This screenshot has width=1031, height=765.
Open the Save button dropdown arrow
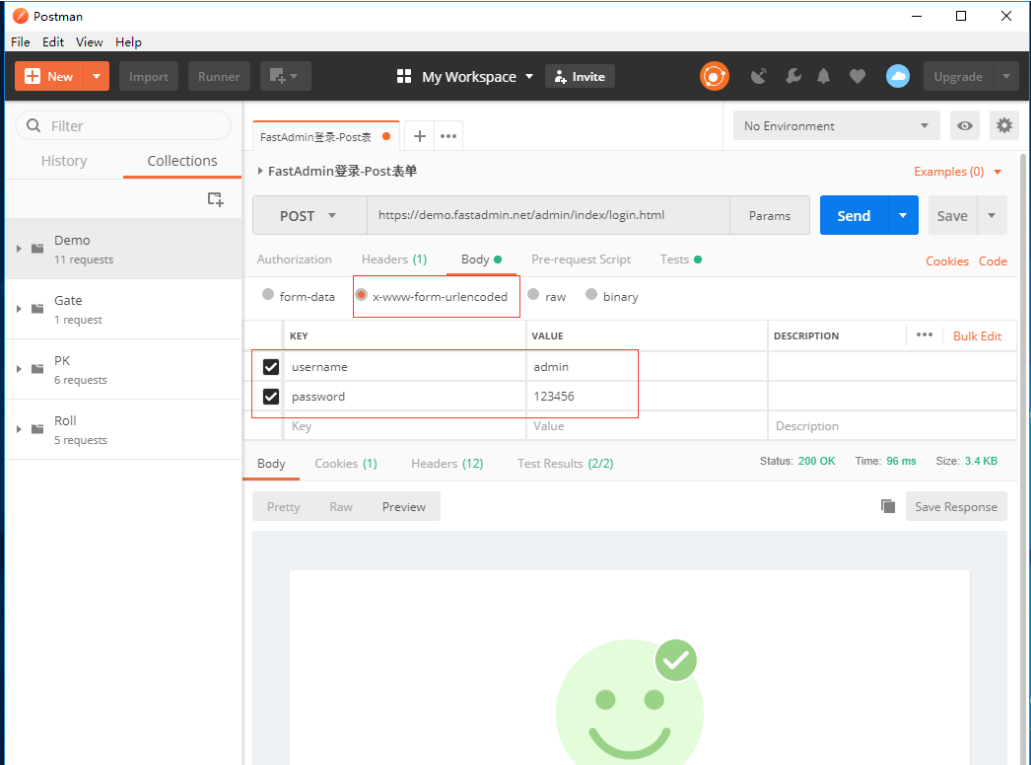992,215
